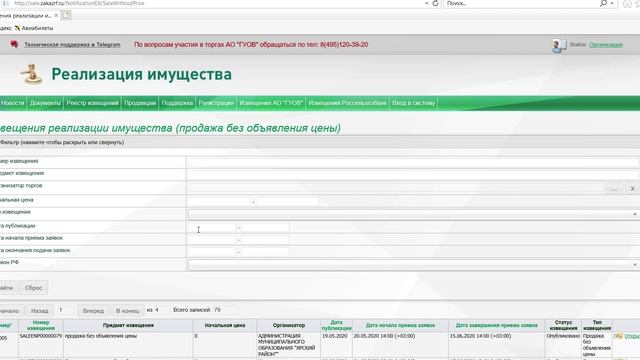The image size is (640, 360).
Task: Click the Найти search button
Action: [x=7, y=288]
